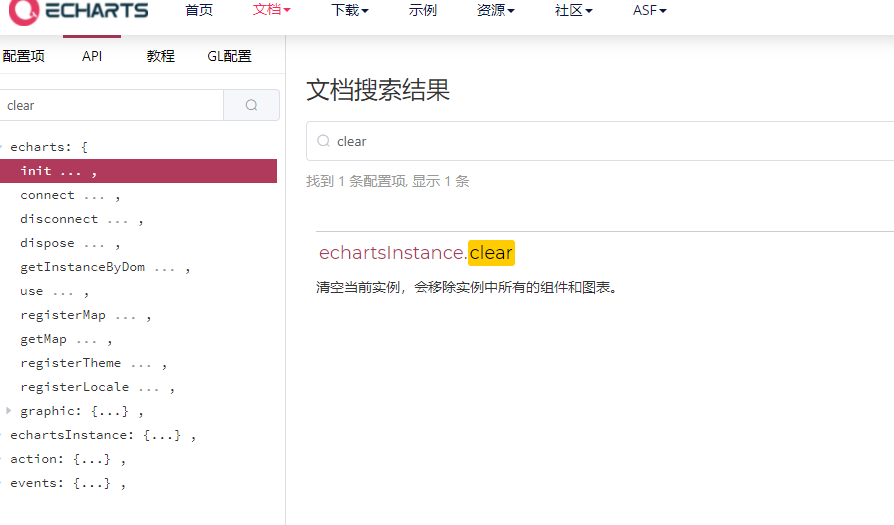Select the disconnect tree item
894x525 pixels.
[x=82, y=219]
